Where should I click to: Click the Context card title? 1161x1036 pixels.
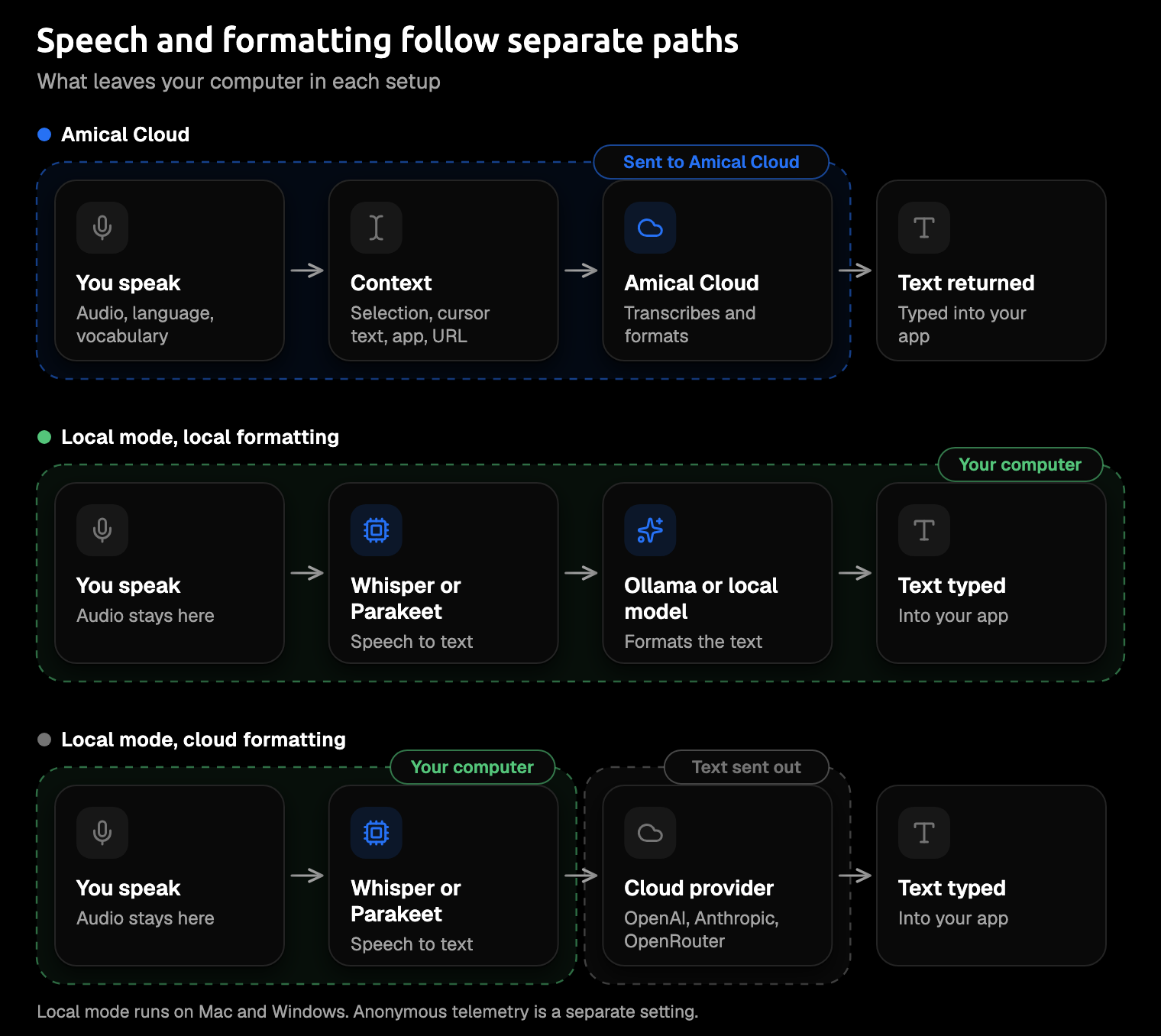(x=391, y=283)
